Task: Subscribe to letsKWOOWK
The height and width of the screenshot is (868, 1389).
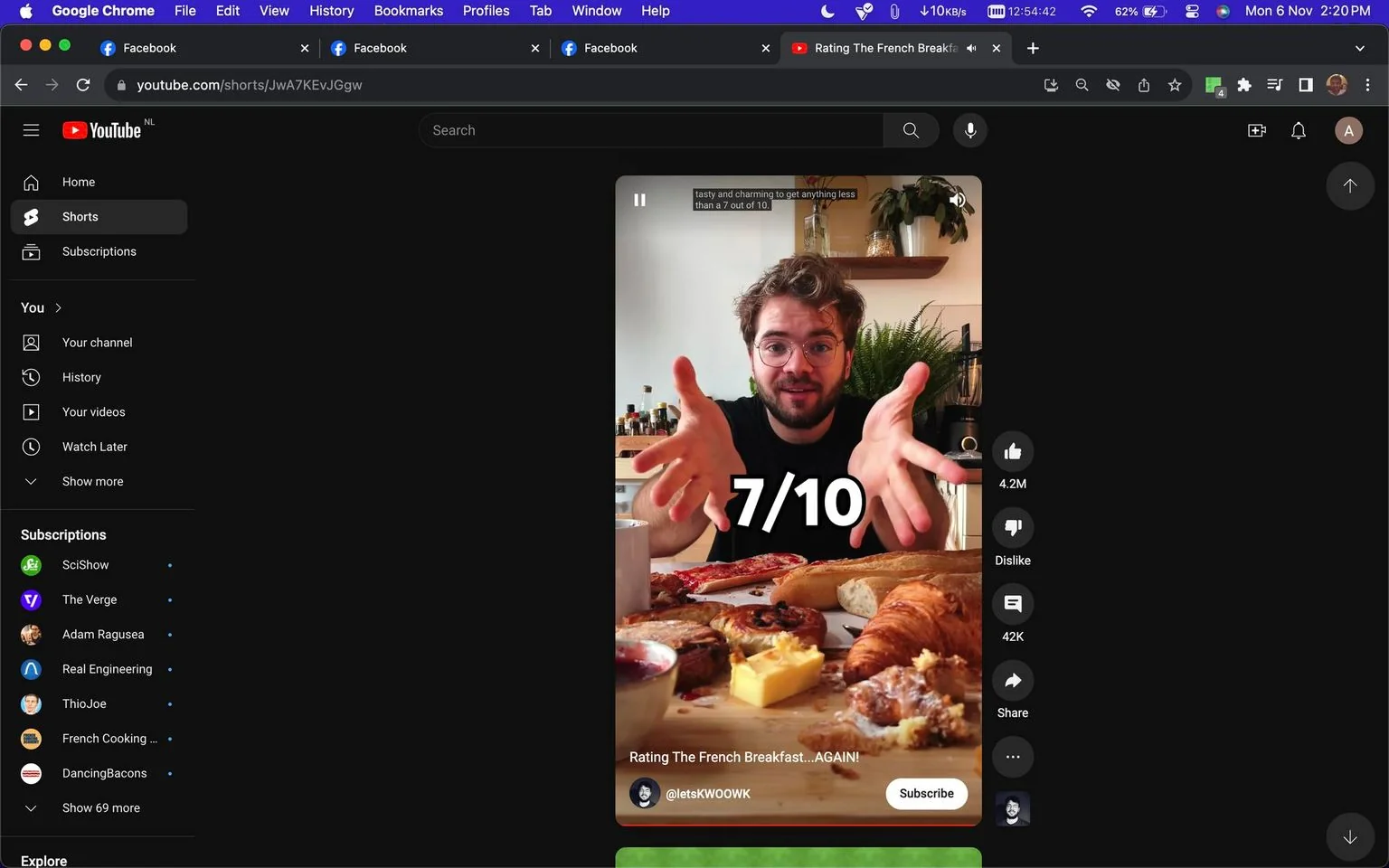Action: pyautogui.click(x=926, y=793)
